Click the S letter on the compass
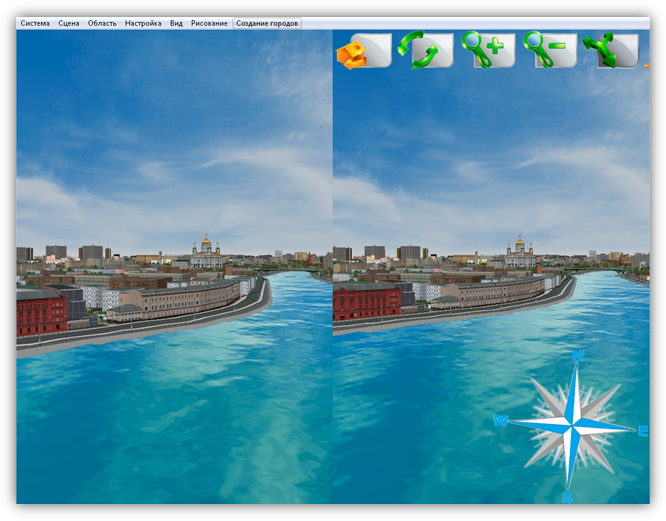This screenshot has height=521, width=666. (x=567, y=497)
